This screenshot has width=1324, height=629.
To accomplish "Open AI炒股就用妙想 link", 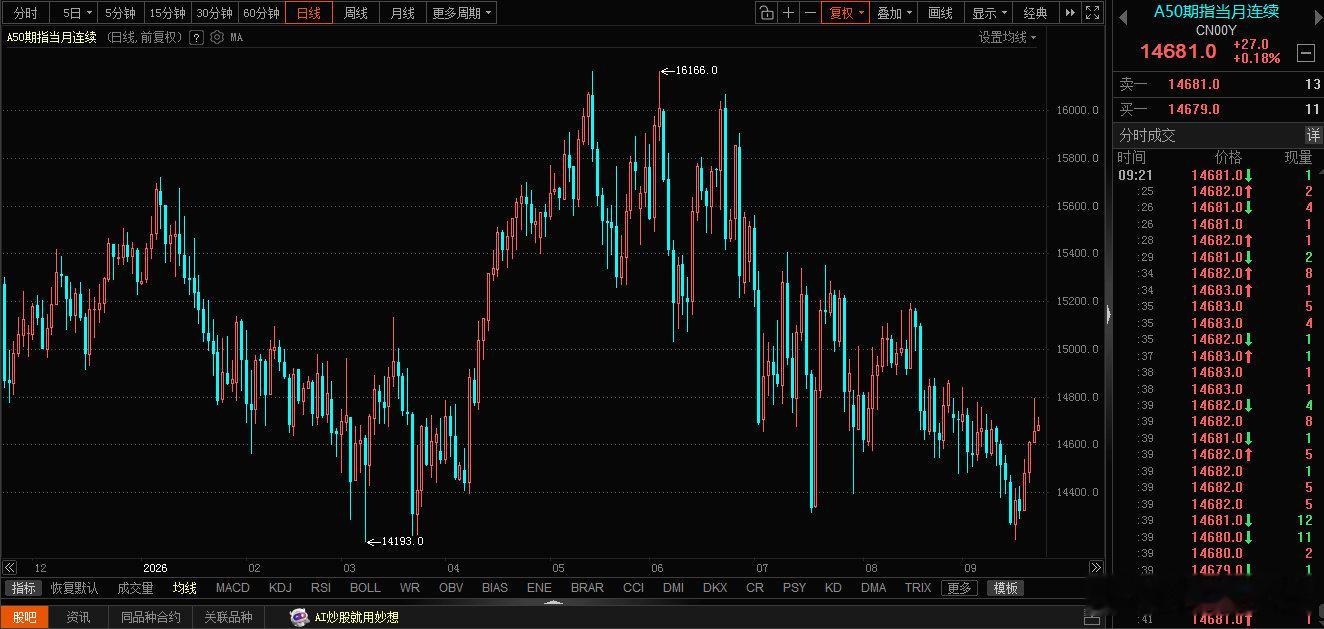I will [x=356, y=617].
